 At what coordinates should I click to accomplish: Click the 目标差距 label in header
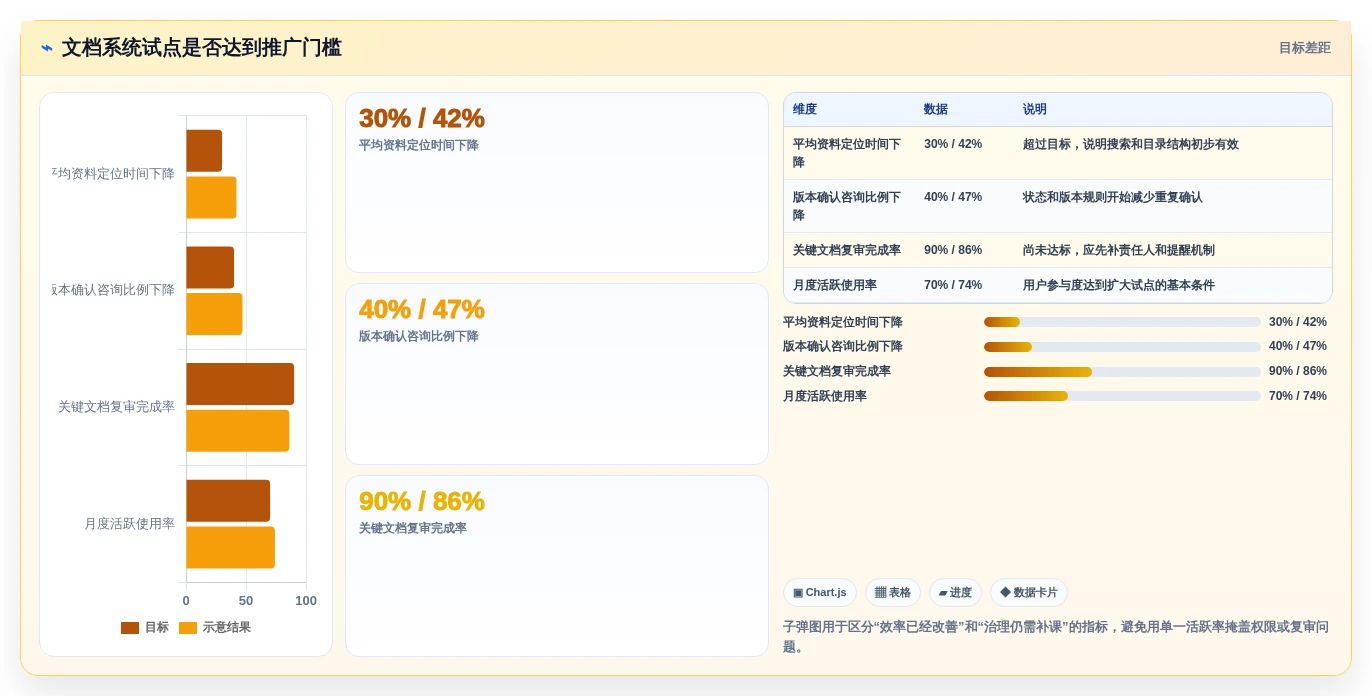[x=1304, y=48]
